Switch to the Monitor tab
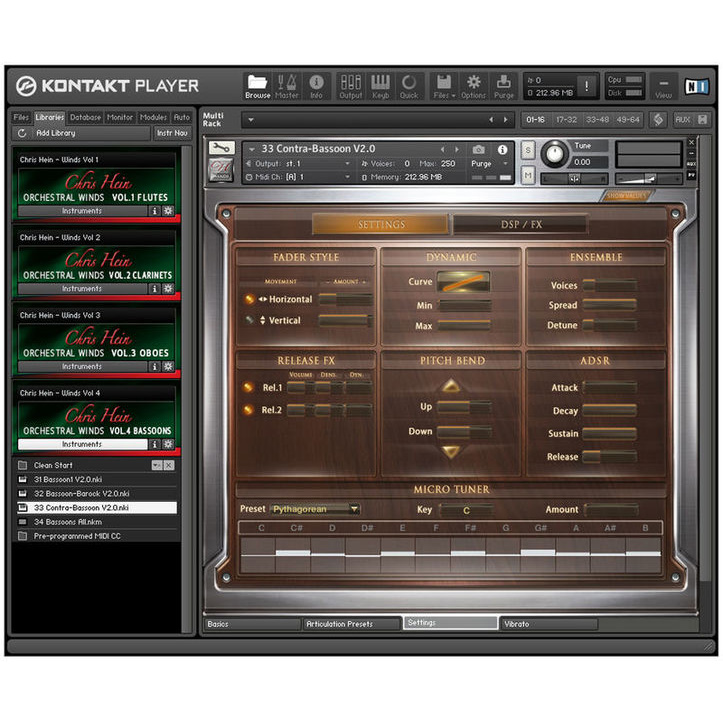The image size is (723, 723). tap(120, 118)
